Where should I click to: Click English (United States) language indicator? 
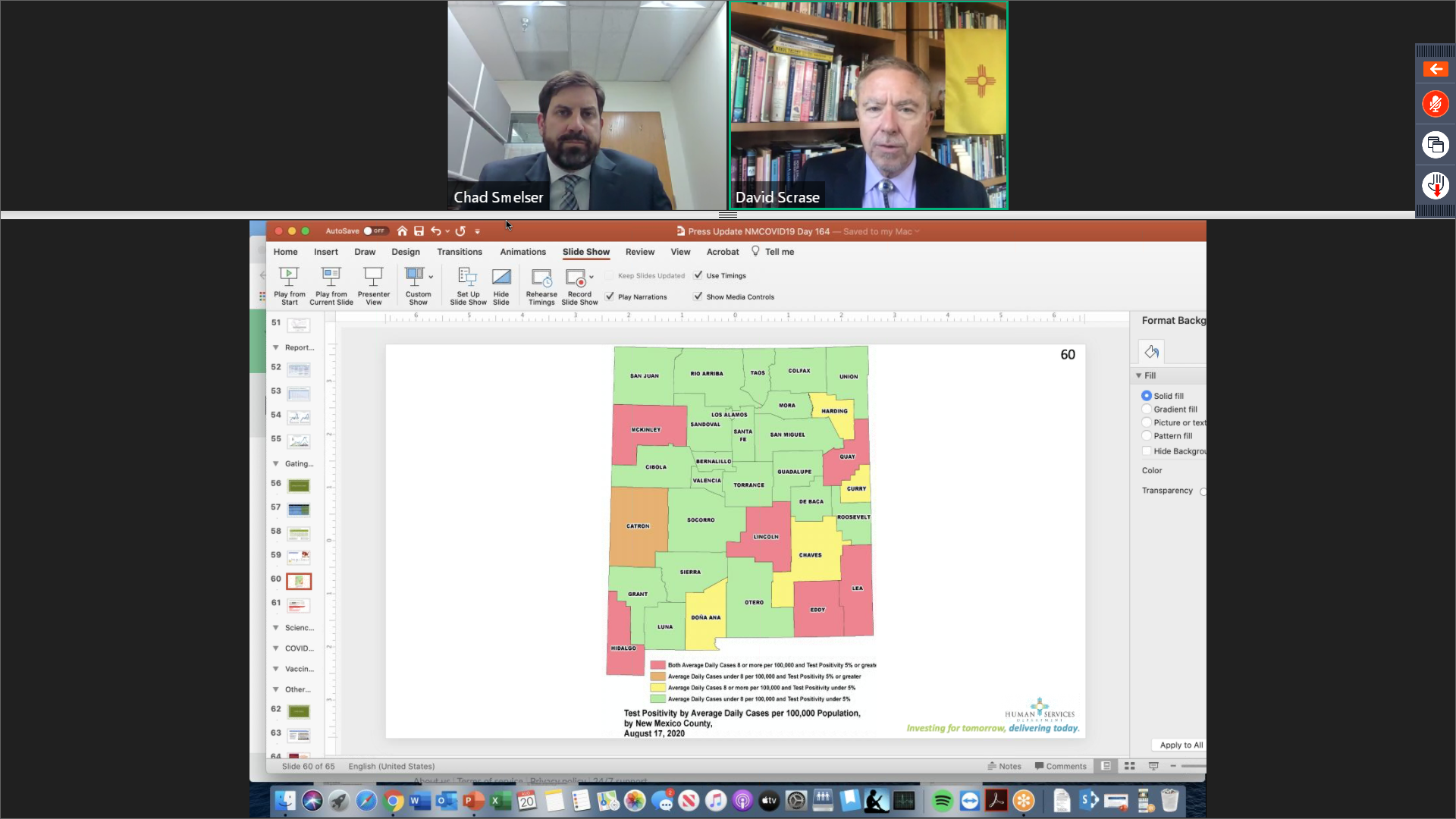click(x=391, y=767)
